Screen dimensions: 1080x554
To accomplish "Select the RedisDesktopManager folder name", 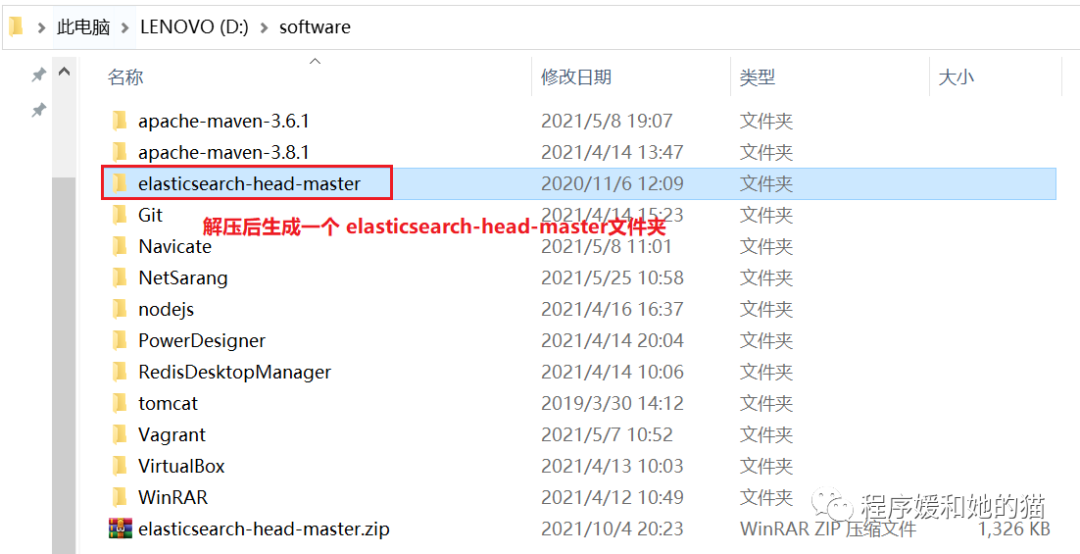I will tap(235, 372).
